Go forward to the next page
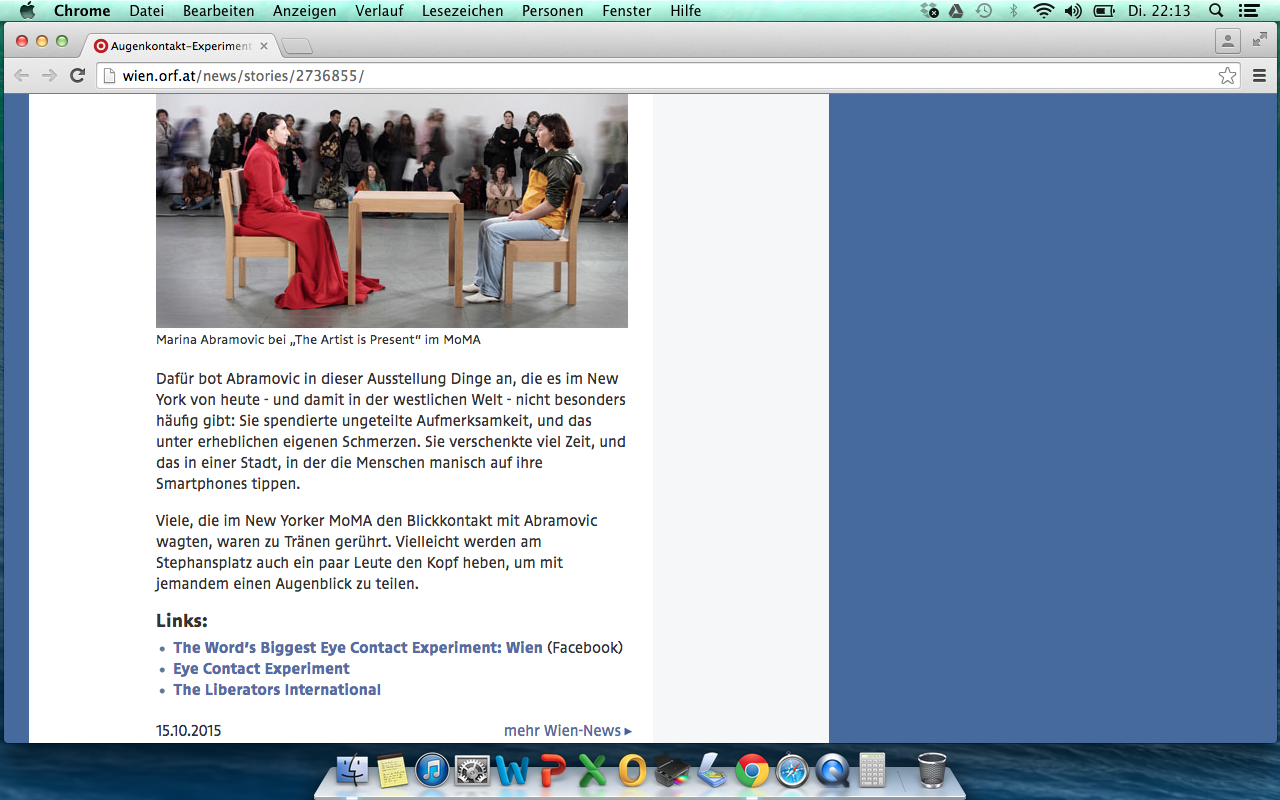This screenshot has height=800, width=1280. pyautogui.click(x=49, y=76)
